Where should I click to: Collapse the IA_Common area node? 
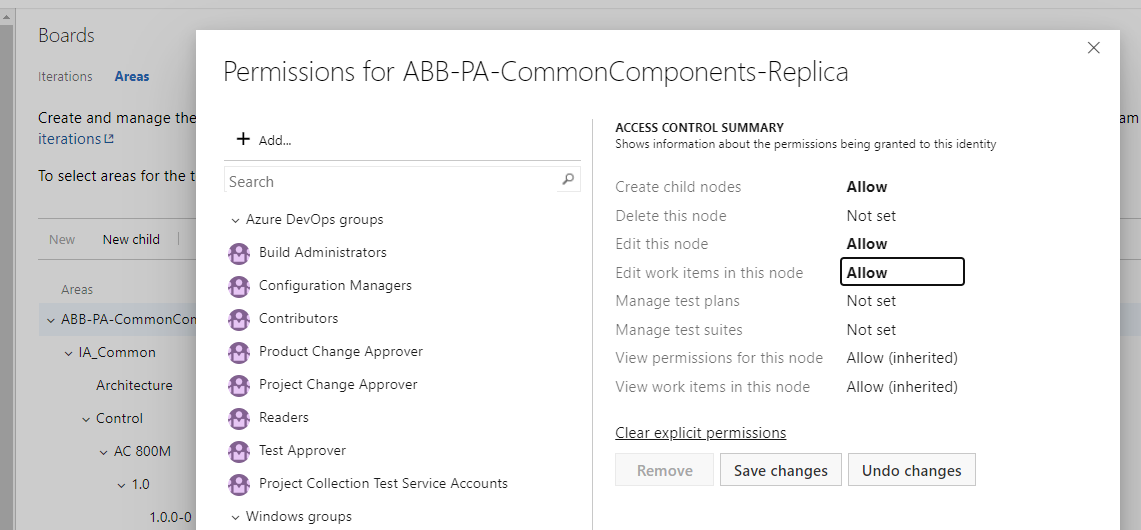click(68, 353)
